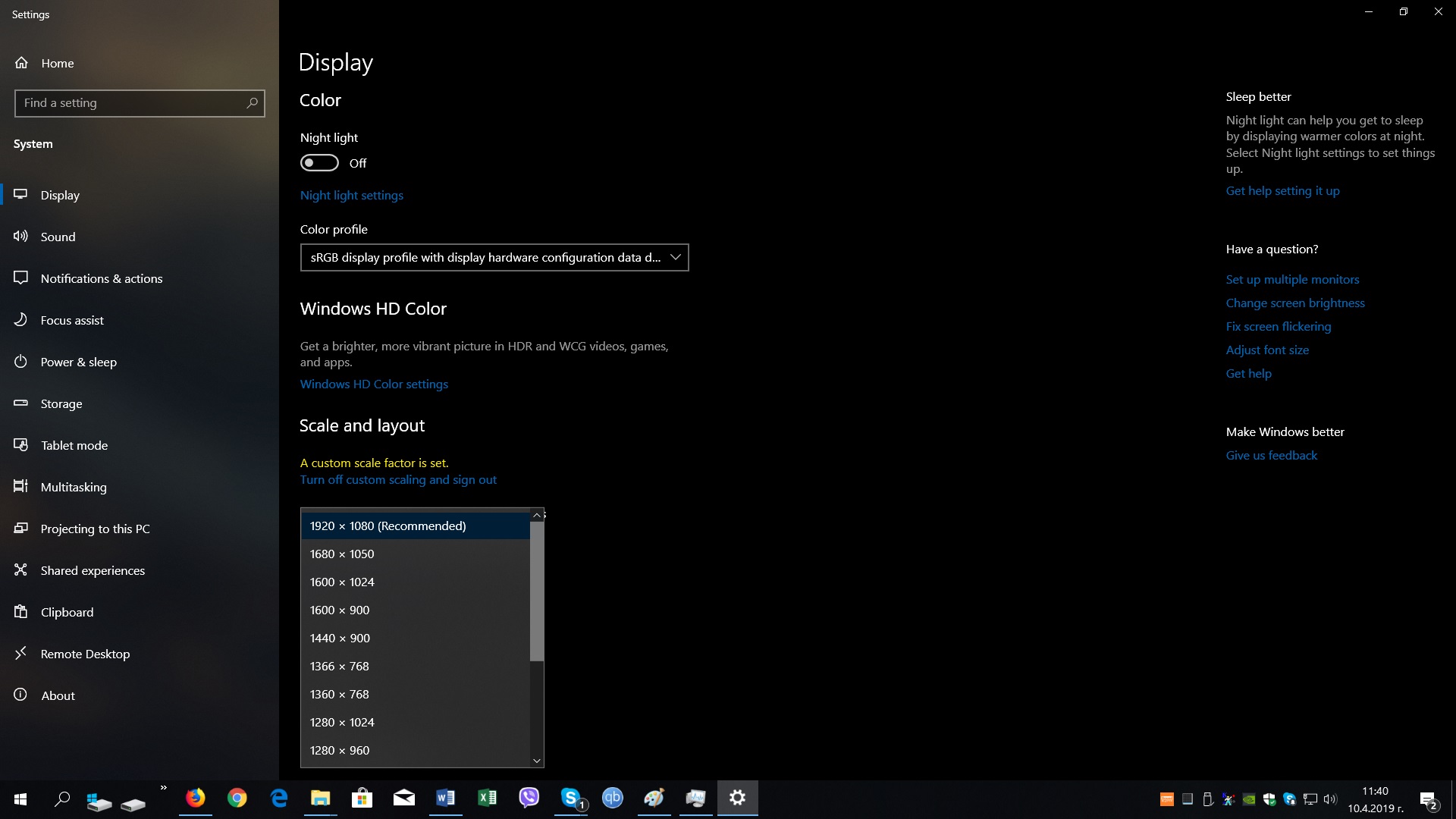Screen dimensions: 1456x819
Task: Click Turn off custom scaling and sign out
Action: [398, 479]
